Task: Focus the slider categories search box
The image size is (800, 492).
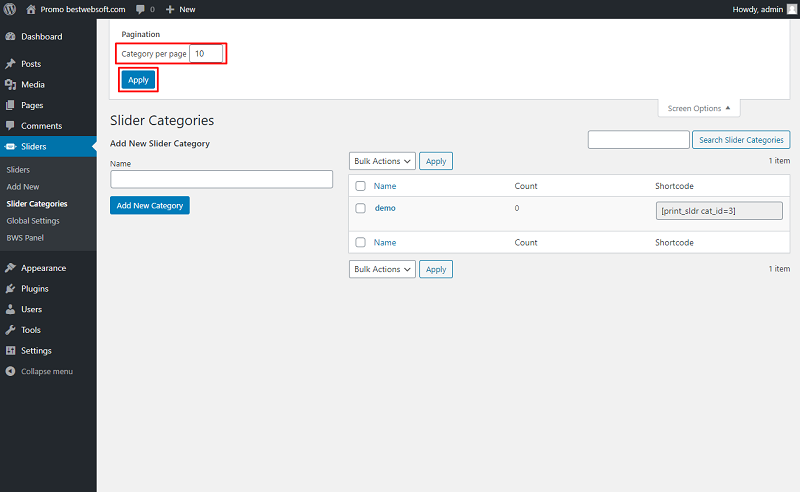Action: click(638, 140)
